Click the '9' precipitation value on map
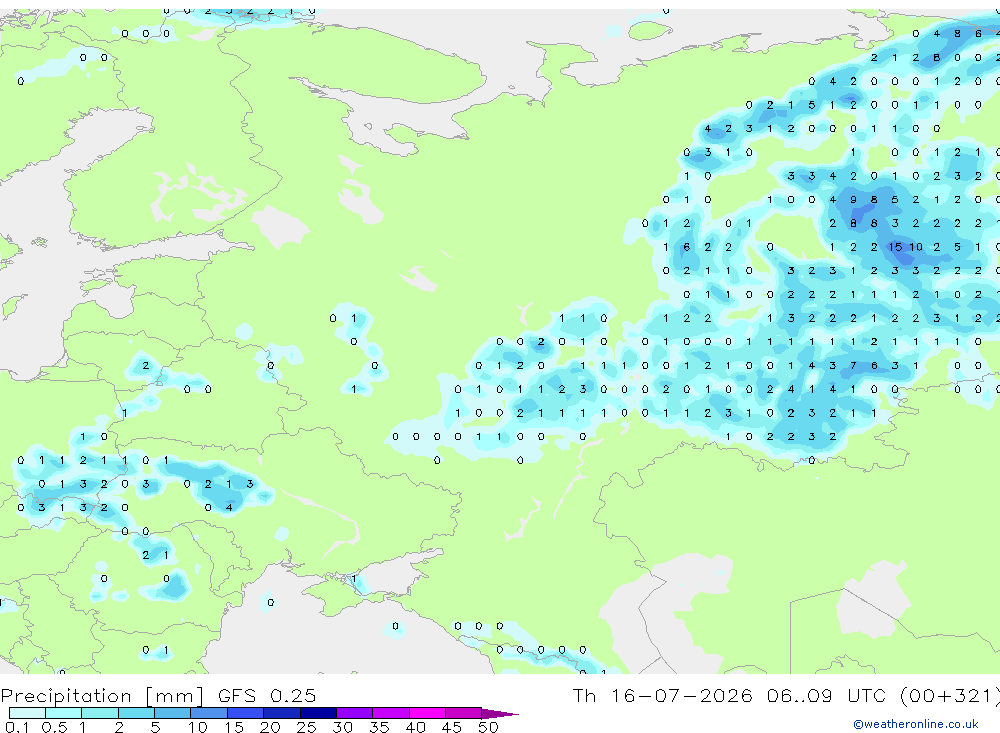The image size is (1000, 733). click(x=853, y=200)
